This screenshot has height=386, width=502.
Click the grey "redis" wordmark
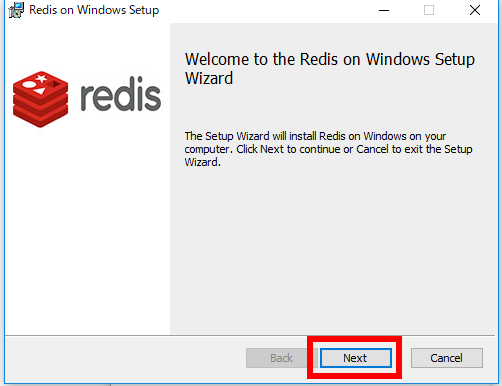tap(121, 94)
